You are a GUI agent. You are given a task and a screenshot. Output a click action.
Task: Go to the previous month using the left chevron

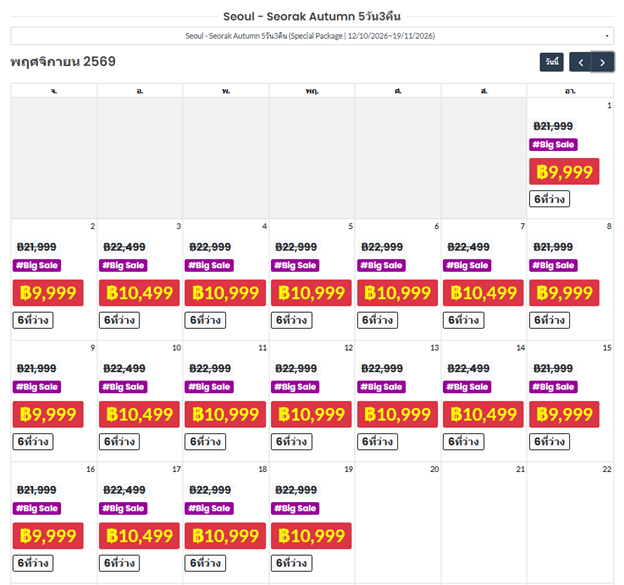[579, 62]
